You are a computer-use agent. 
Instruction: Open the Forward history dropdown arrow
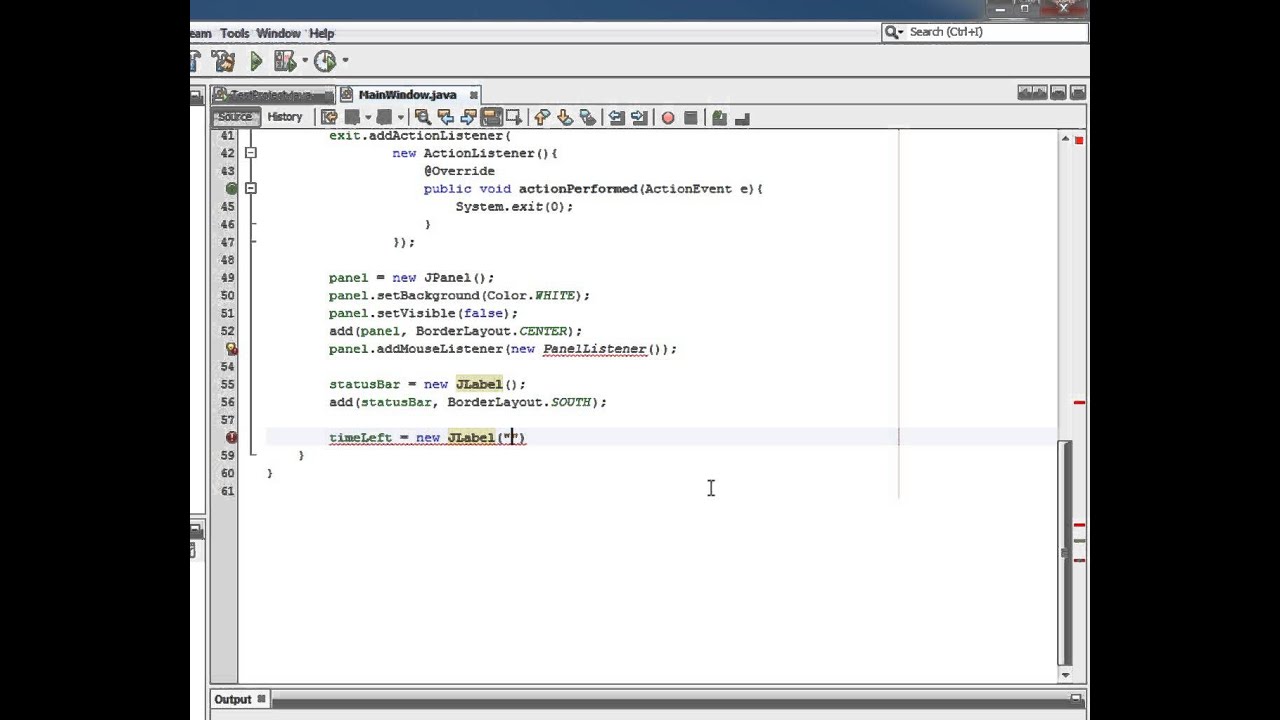tap(399, 118)
